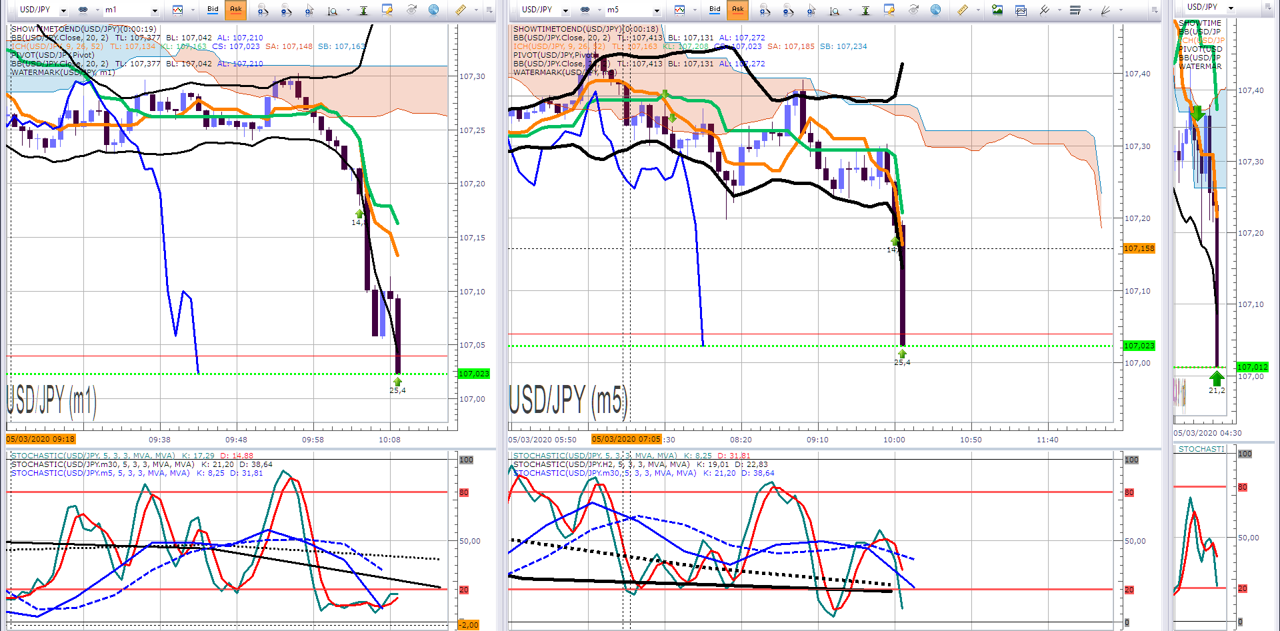1280x631 pixels.
Task: Click the eye icon in m5 chart toolbar
Action: pos(913,9)
